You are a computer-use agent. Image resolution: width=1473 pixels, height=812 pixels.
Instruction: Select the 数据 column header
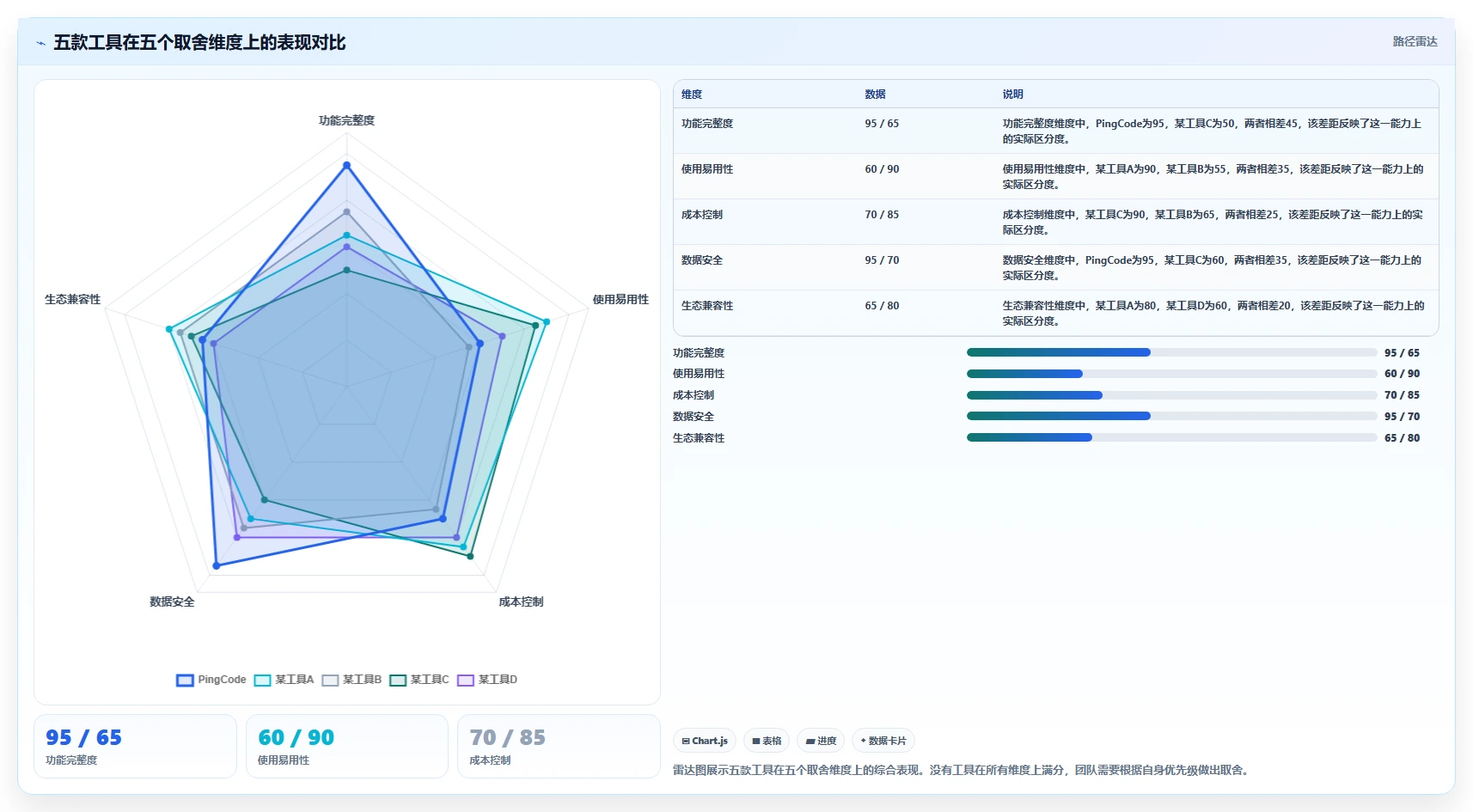[x=875, y=95]
